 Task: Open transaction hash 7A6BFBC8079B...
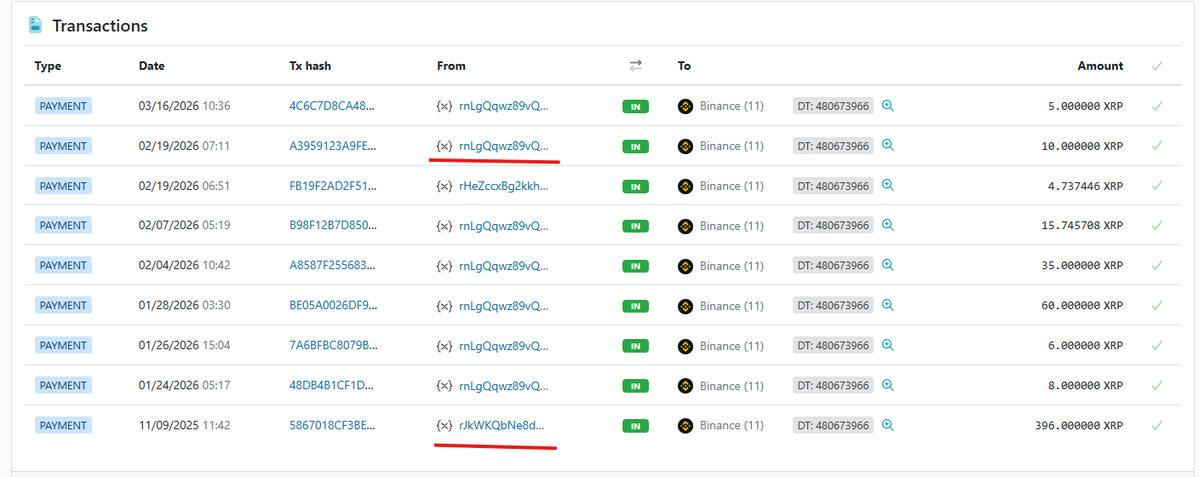tap(333, 346)
